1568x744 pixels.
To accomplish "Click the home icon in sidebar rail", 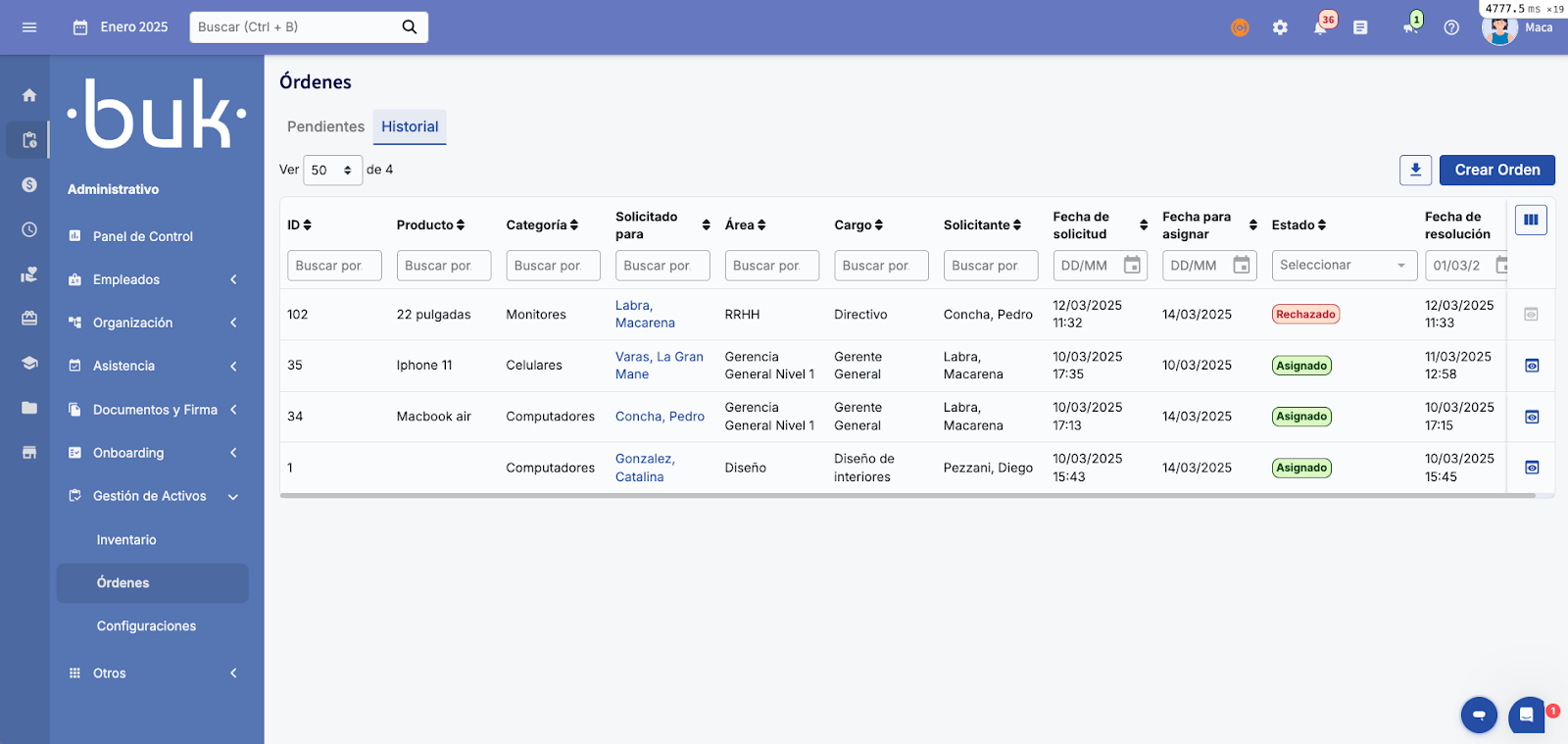I will [x=29, y=95].
